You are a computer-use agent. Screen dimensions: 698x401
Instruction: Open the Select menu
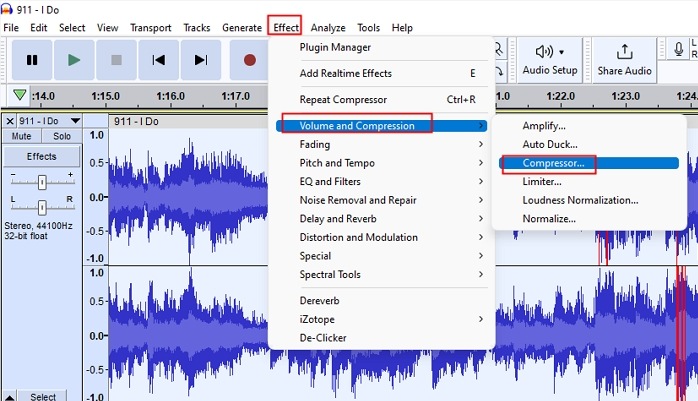click(72, 28)
